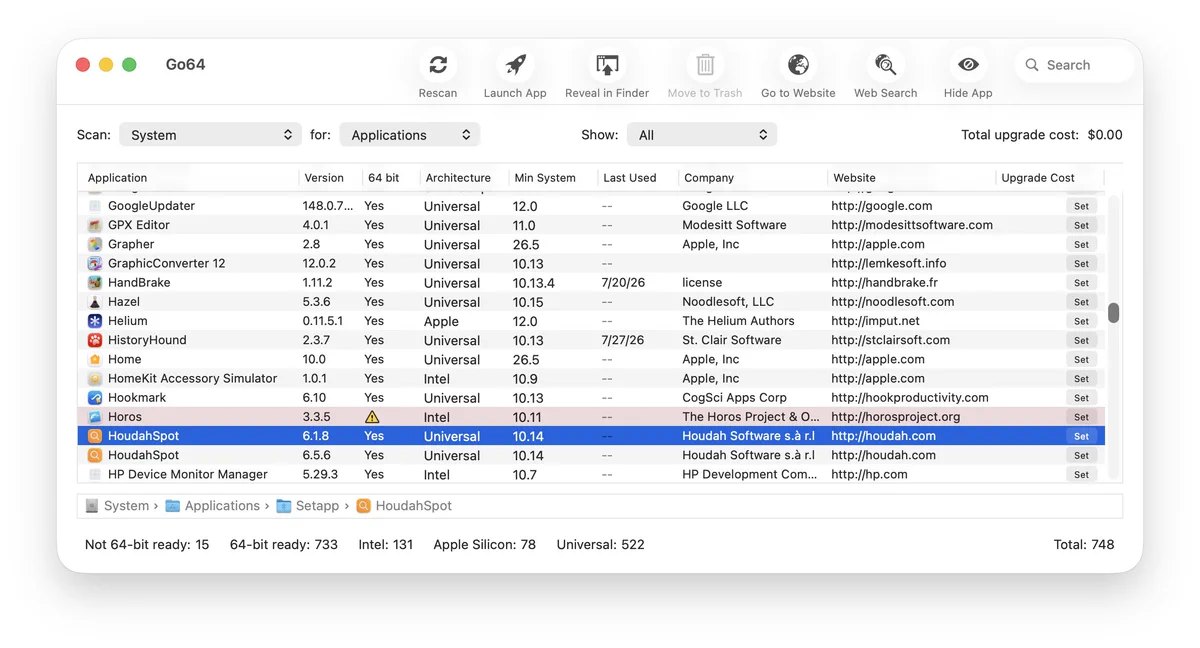Click the http://noodlesoft.com website cell
The height and width of the screenshot is (648, 1200).
[893, 302]
